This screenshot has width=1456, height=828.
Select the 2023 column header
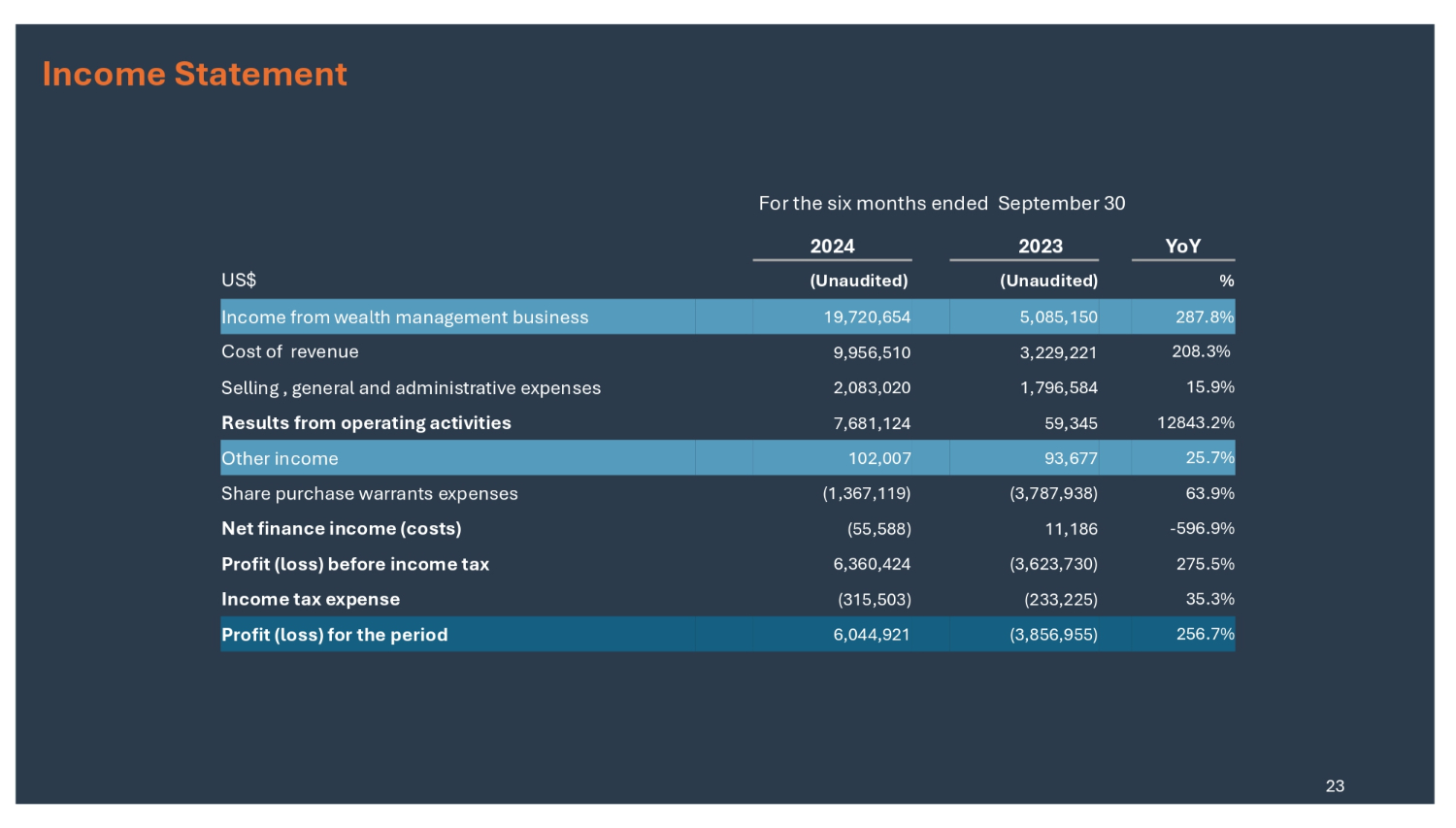[x=1040, y=247]
